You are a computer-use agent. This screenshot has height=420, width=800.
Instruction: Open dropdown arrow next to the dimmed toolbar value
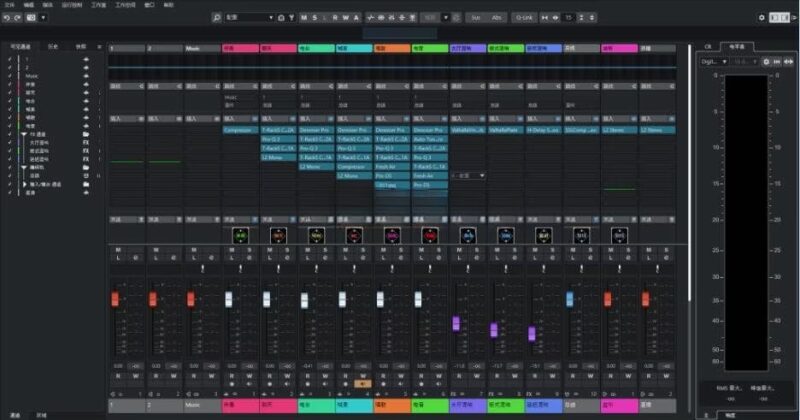tap(445, 17)
